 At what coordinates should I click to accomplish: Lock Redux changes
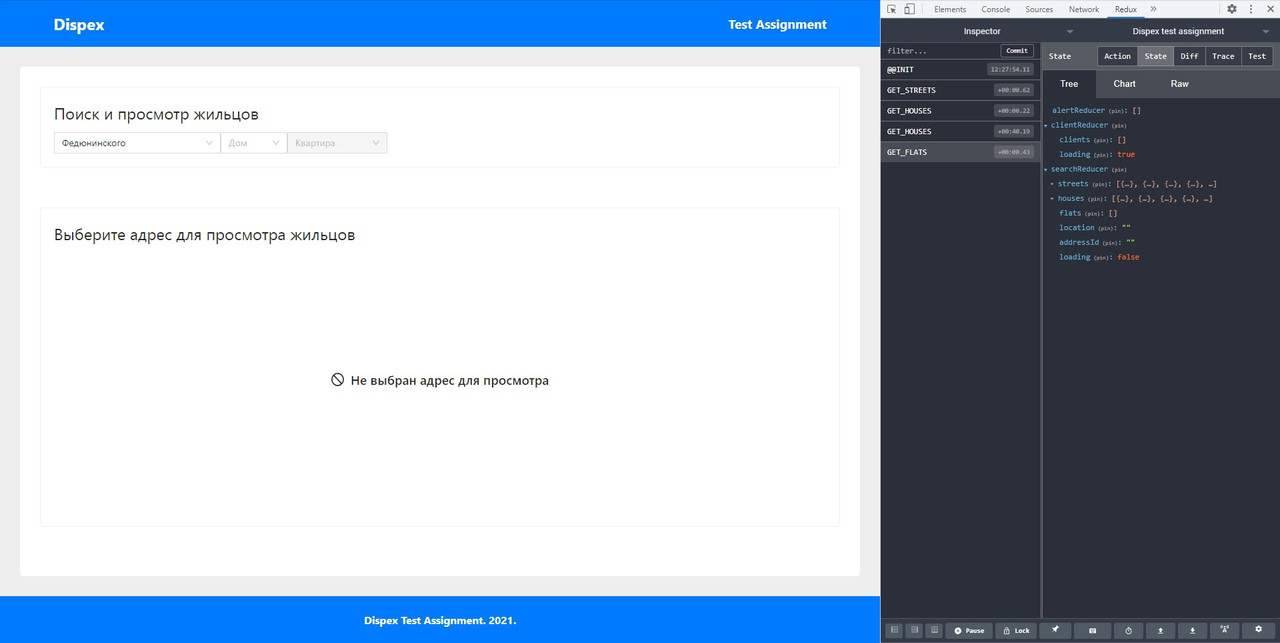(1016, 630)
